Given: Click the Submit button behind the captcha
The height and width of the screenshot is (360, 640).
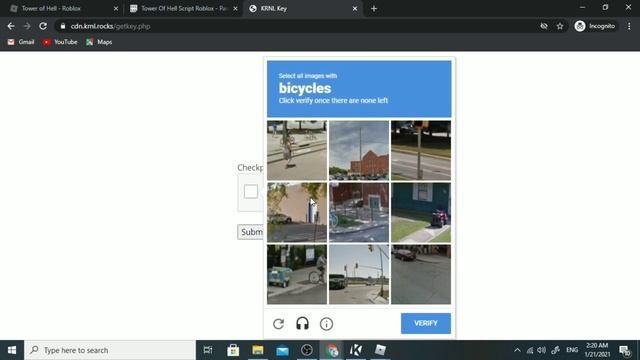Looking at the screenshot, I should pyautogui.click(x=250, y=232).
